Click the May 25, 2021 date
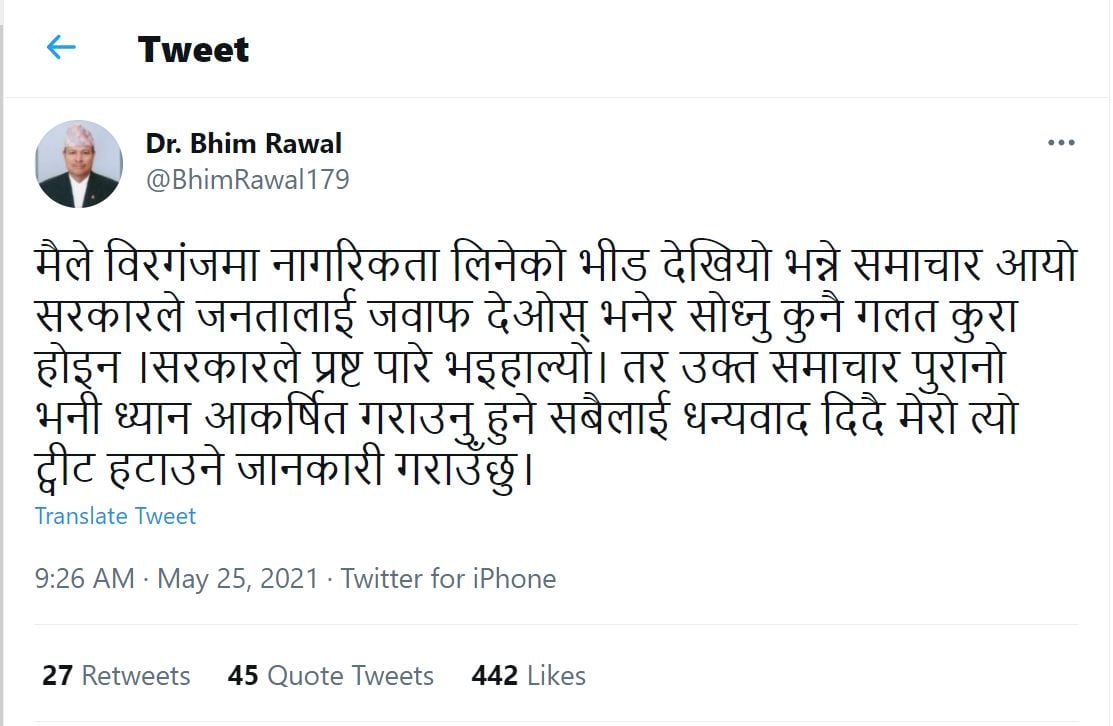 (x=238, y=578)
